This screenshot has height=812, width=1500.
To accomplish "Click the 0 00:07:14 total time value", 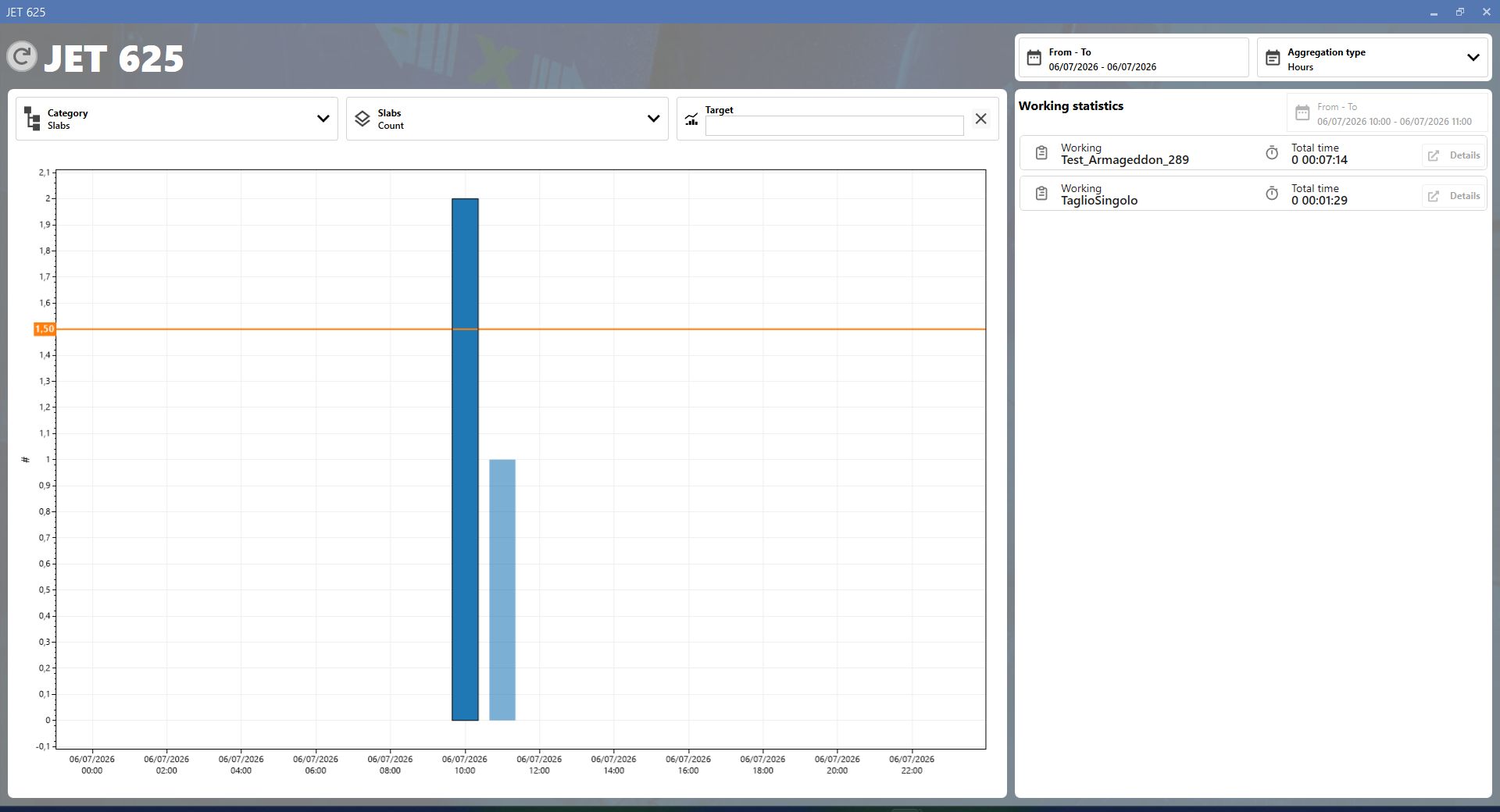I will click(1319, 160).
